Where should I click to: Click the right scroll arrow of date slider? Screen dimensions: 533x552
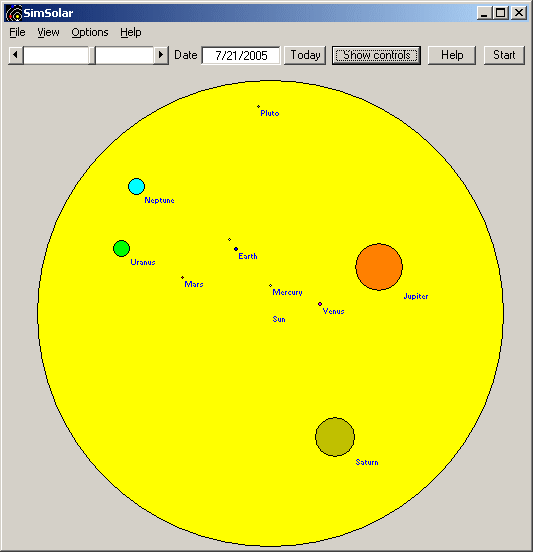tap(161, 55)
